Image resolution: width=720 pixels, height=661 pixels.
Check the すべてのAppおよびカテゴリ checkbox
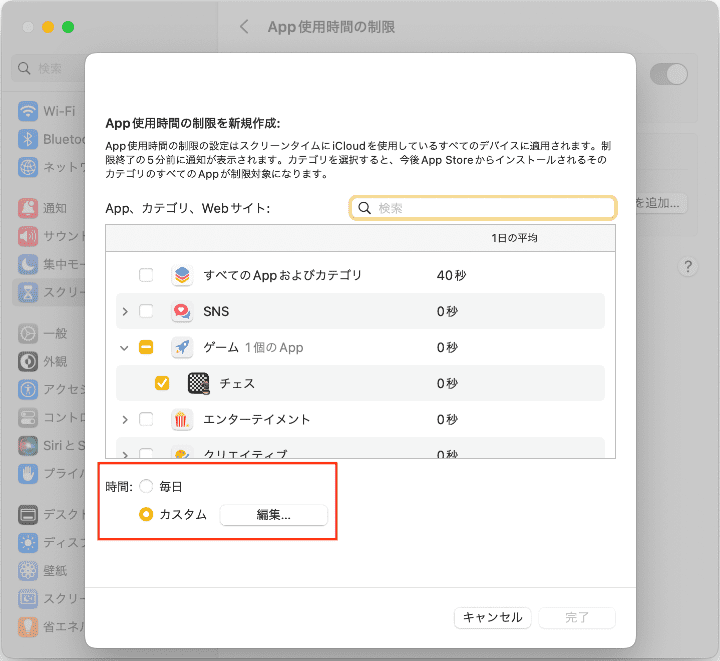coord(146,275)
